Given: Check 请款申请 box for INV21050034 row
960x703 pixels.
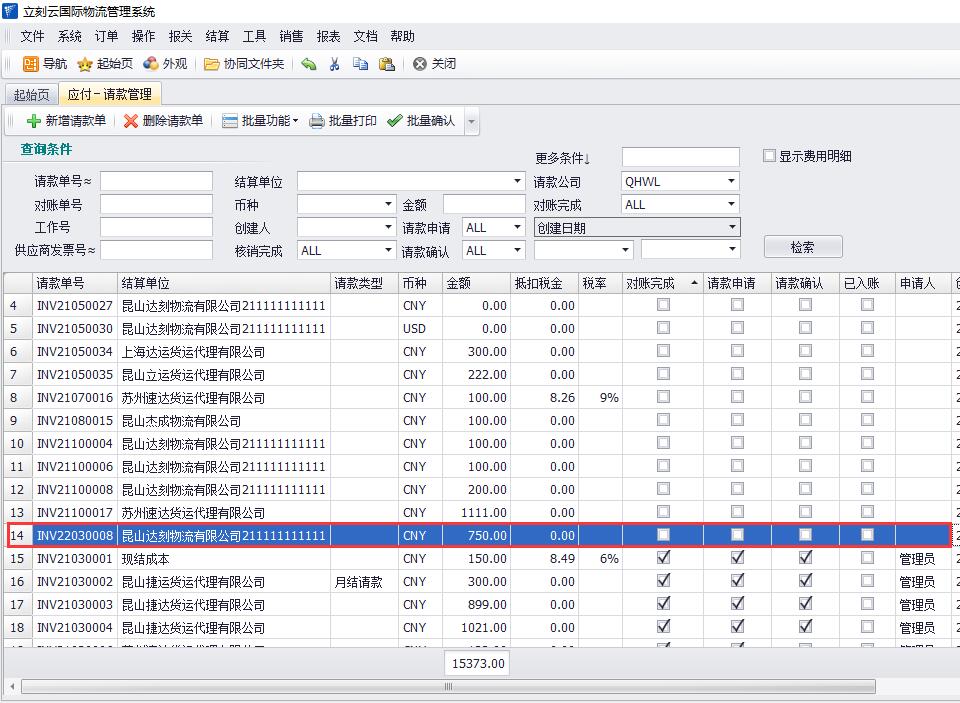Looking at the screenshot, I should click(x=737, y=351).
